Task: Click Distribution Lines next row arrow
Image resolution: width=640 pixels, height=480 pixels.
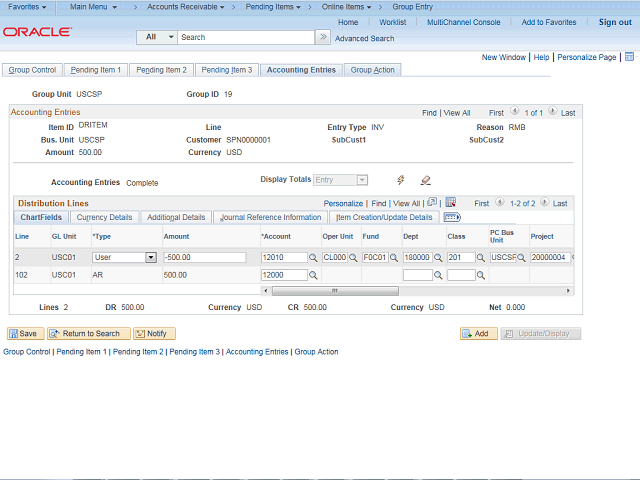Action: coord(544,202)
